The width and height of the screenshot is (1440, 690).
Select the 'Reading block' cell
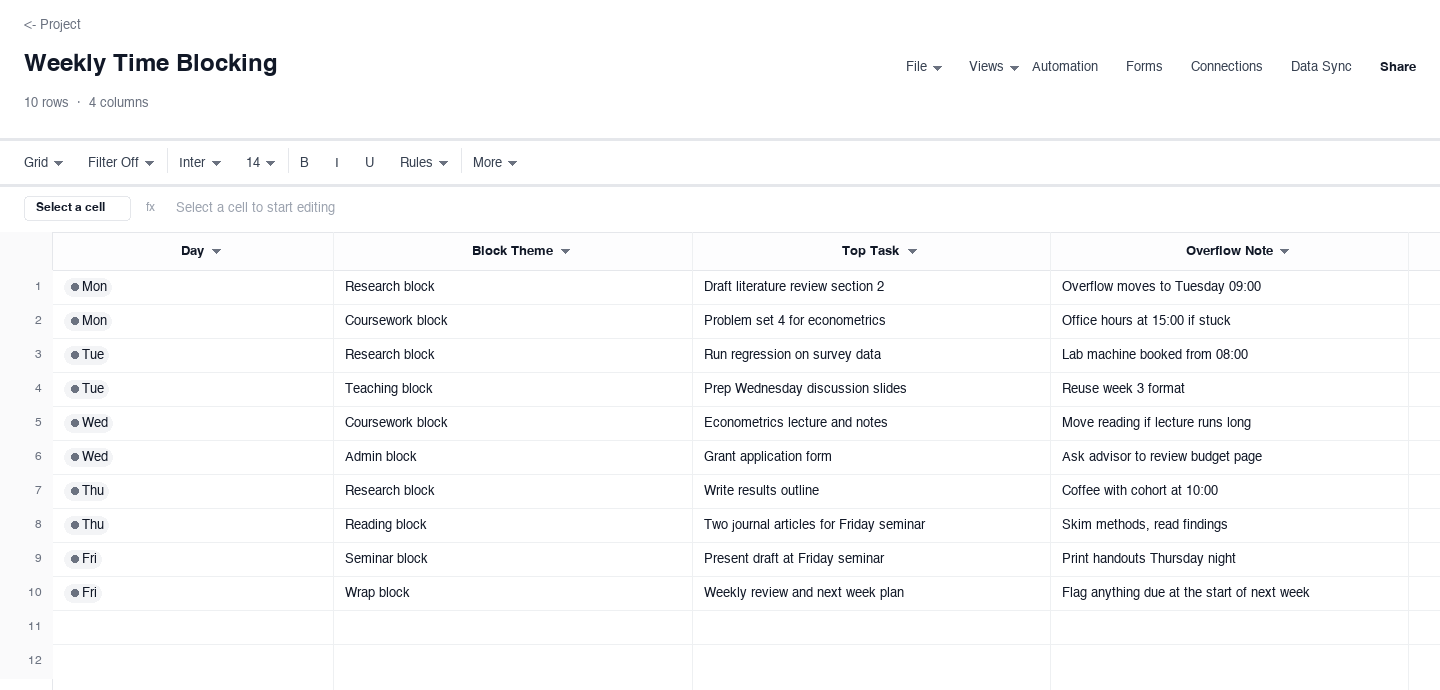(513, 525)
